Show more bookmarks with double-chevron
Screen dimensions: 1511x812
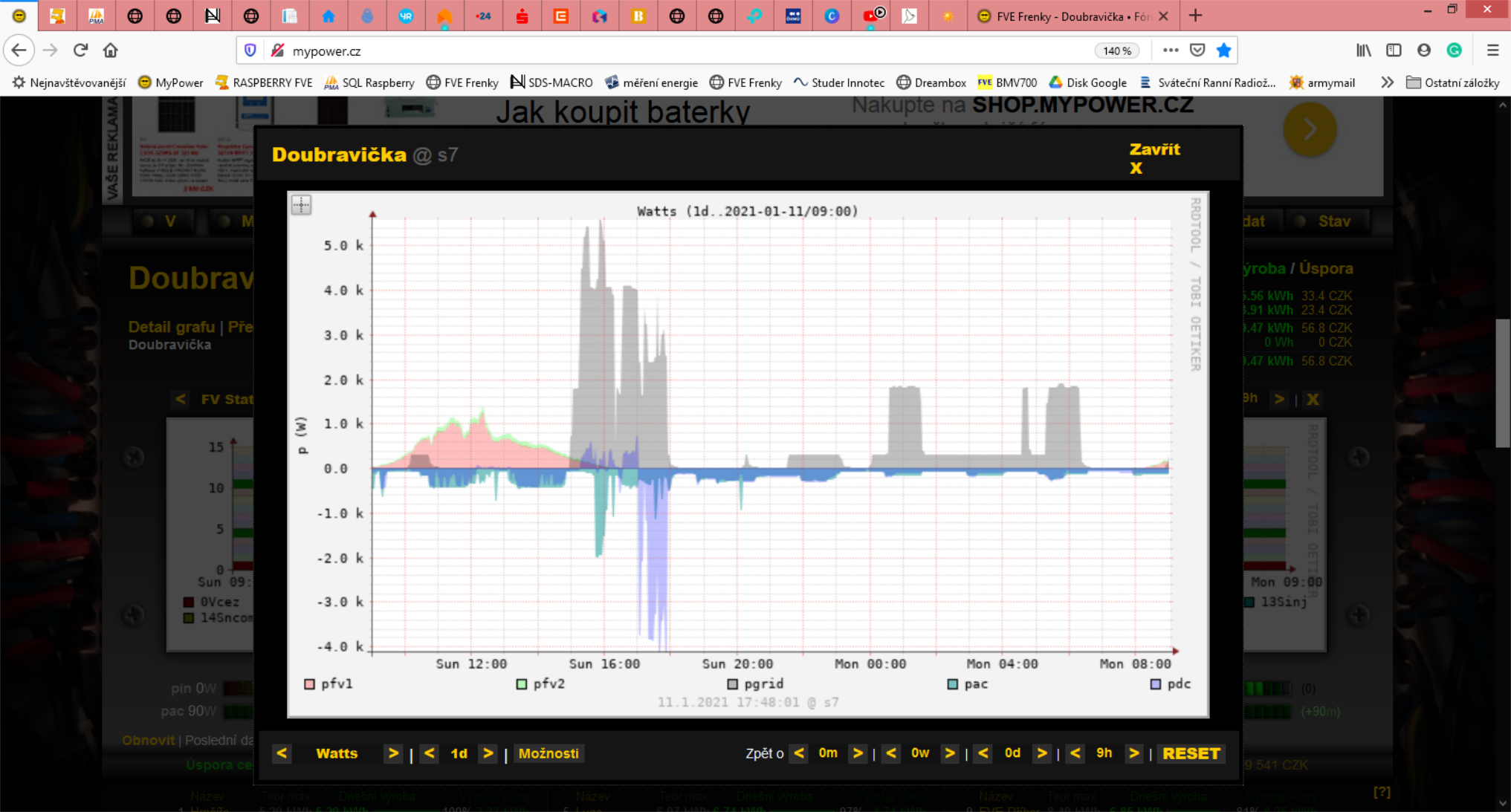coord(1387,82)
